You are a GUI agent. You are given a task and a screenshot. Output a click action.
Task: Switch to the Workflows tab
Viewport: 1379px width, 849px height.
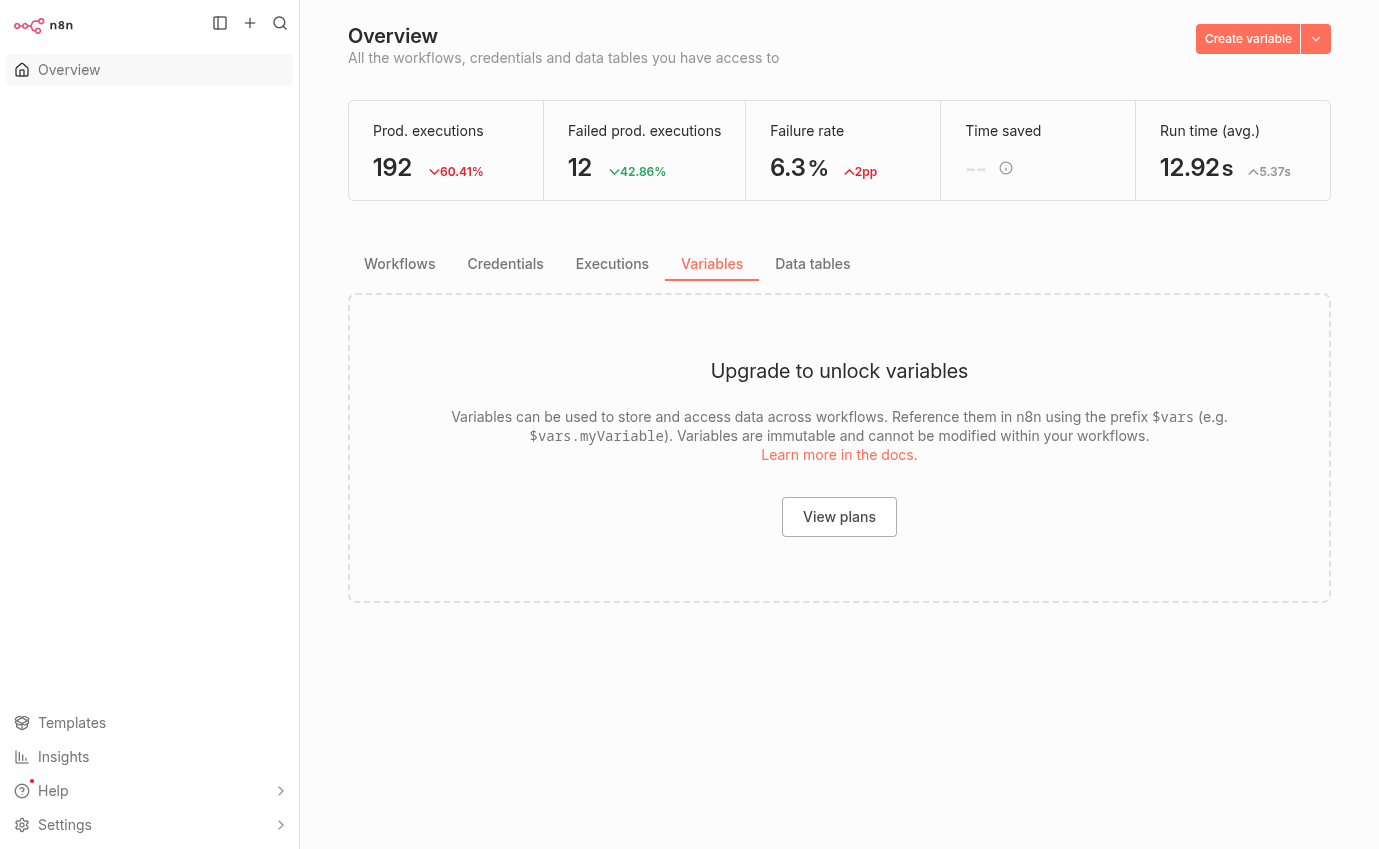[x=399, y=264]
